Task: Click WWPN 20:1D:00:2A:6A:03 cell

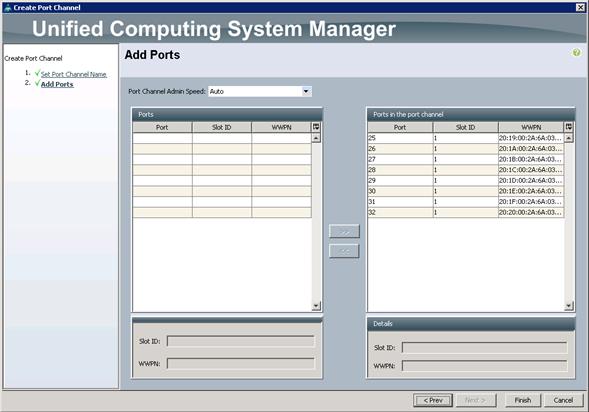Action: (x=531, y=181)
